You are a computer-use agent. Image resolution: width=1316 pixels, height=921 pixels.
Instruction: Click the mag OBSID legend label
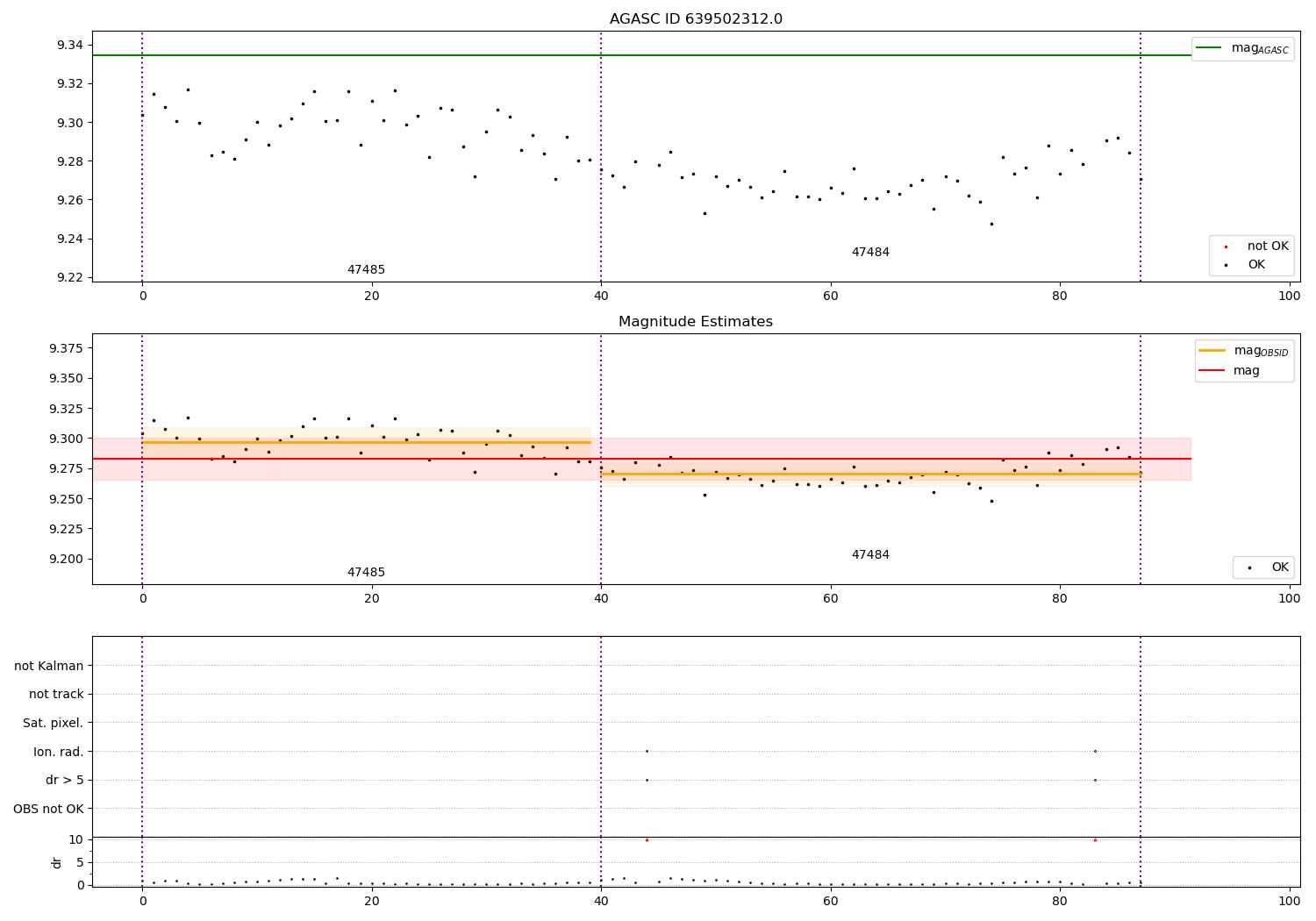pyautogui.click(x=1261, y=352)
